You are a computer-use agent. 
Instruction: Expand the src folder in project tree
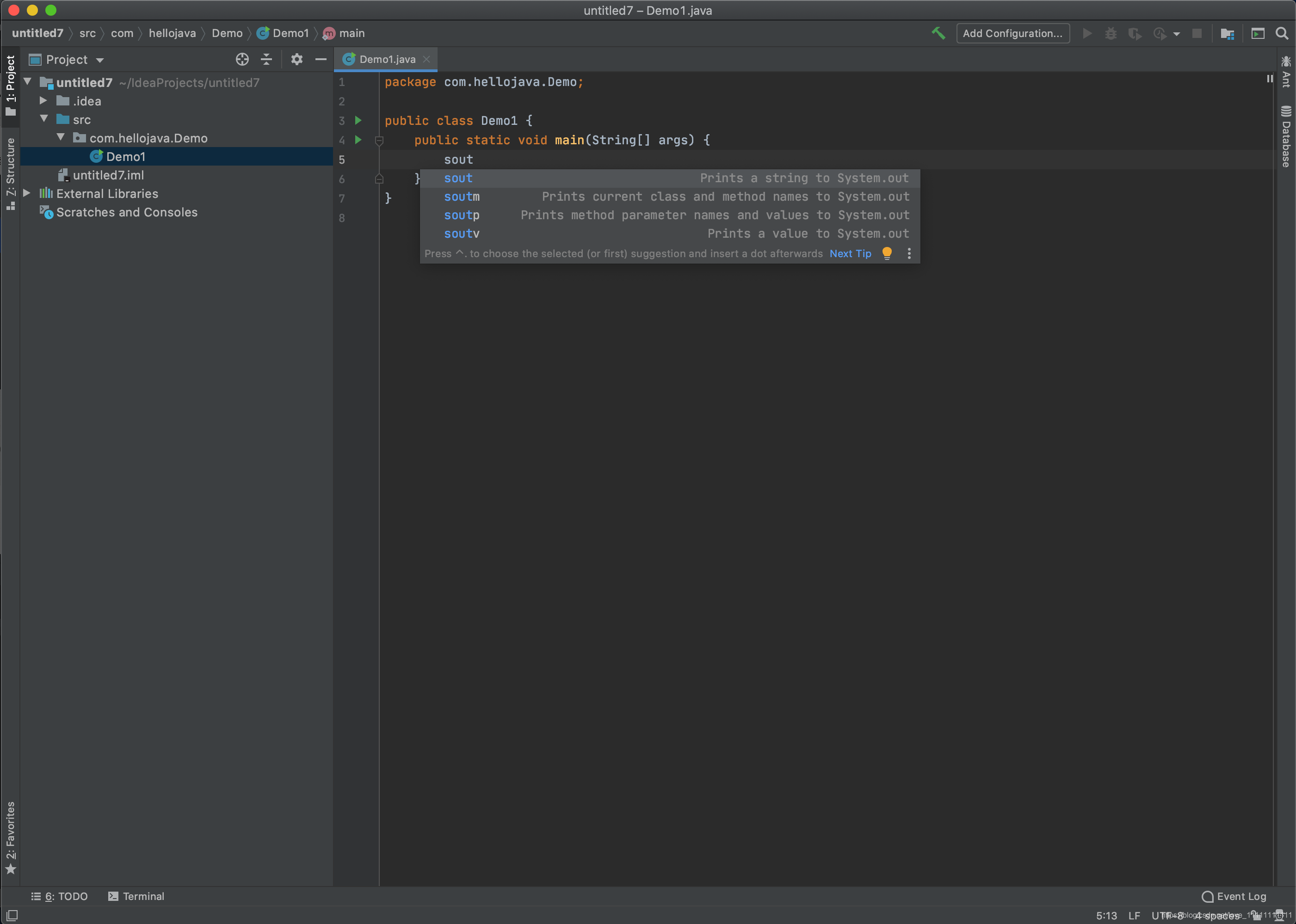(x=45, y=119)
